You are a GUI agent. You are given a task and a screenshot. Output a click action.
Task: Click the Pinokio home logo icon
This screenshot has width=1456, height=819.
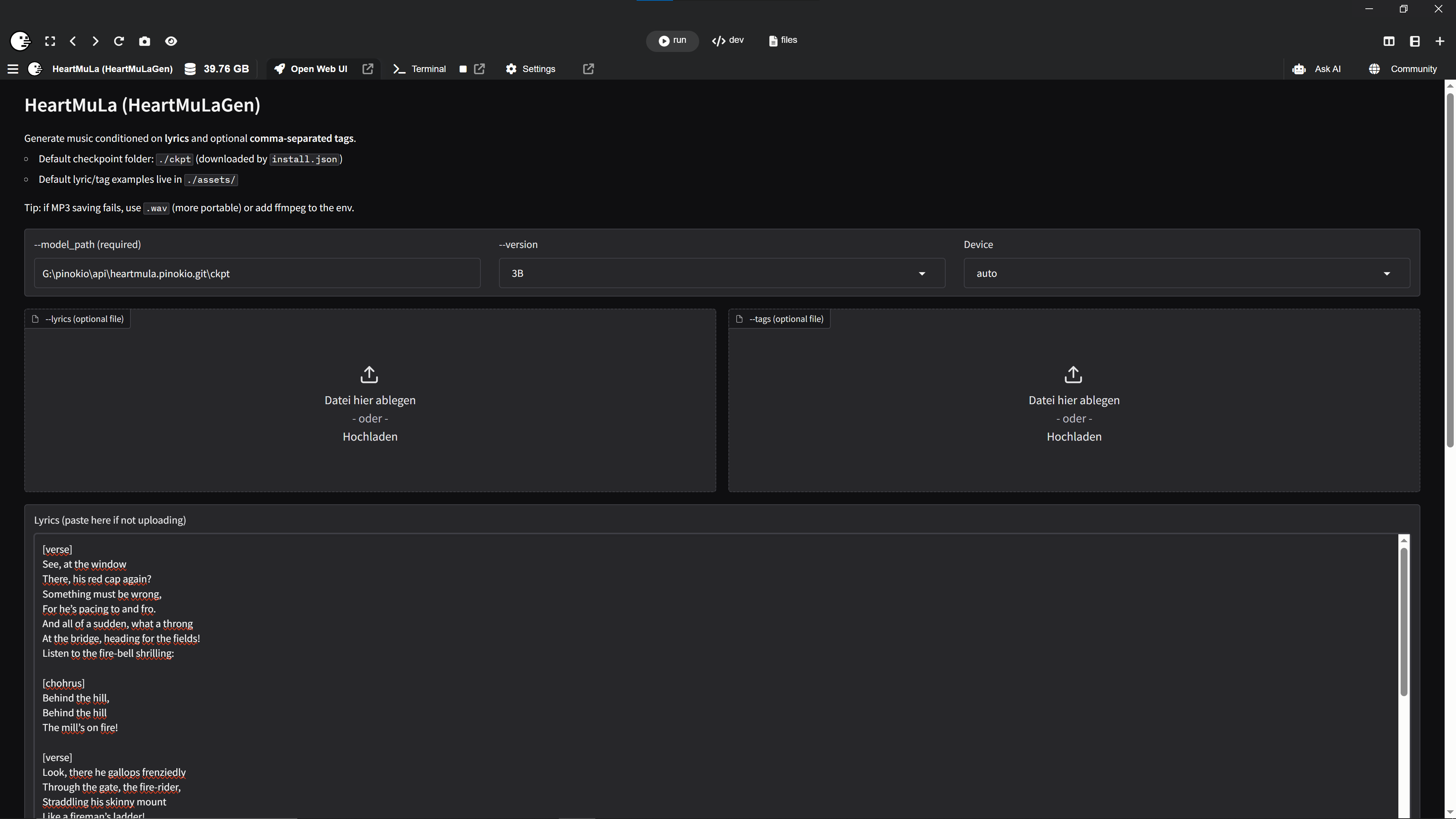coord(20,41)
